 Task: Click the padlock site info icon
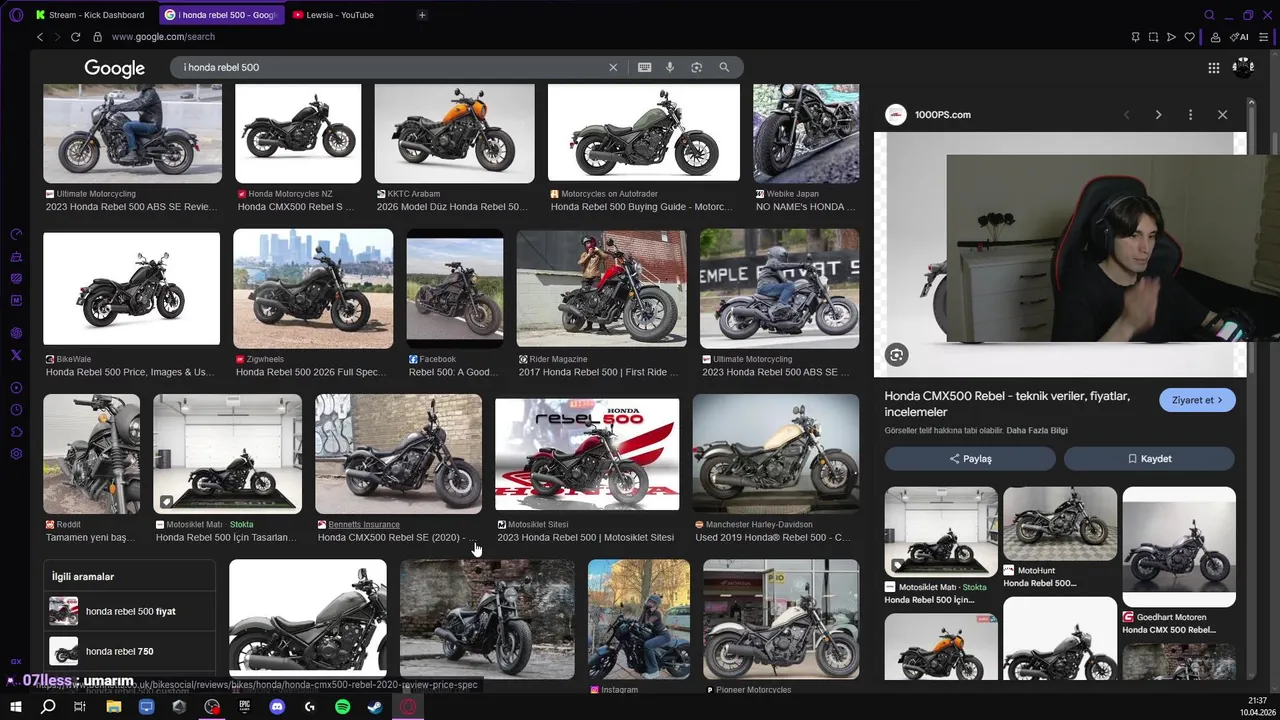click(97, 37)
